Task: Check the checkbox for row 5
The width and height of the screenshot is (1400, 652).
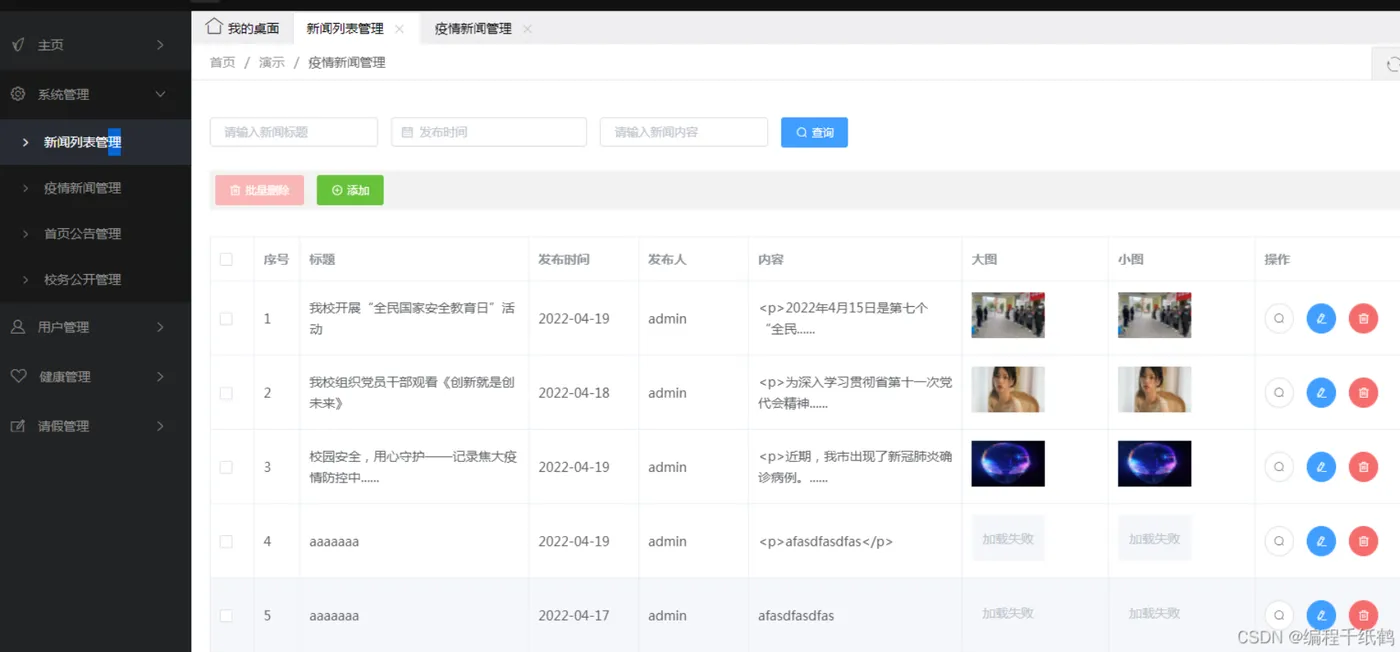Action: coord(226,615)
